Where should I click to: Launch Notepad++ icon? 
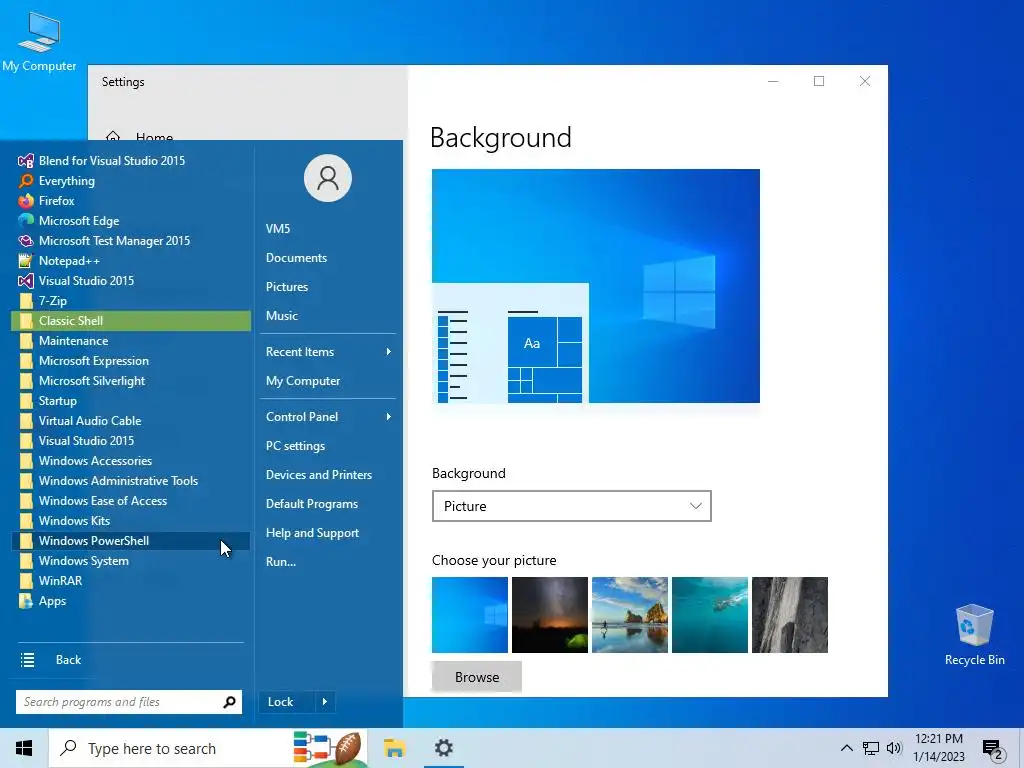click(x=25, y=261)
